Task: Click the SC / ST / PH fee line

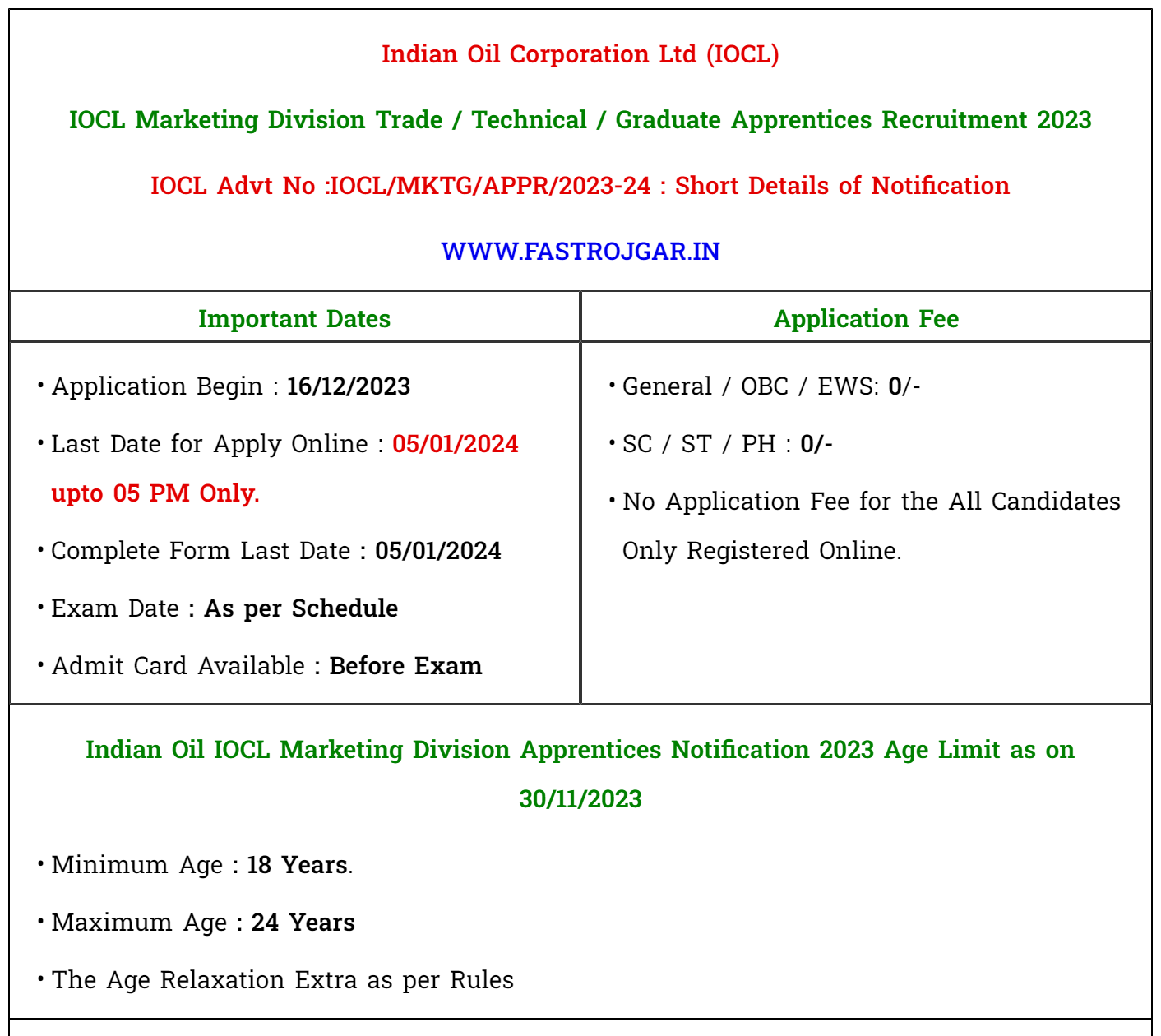Action: [x=728, y=444]
